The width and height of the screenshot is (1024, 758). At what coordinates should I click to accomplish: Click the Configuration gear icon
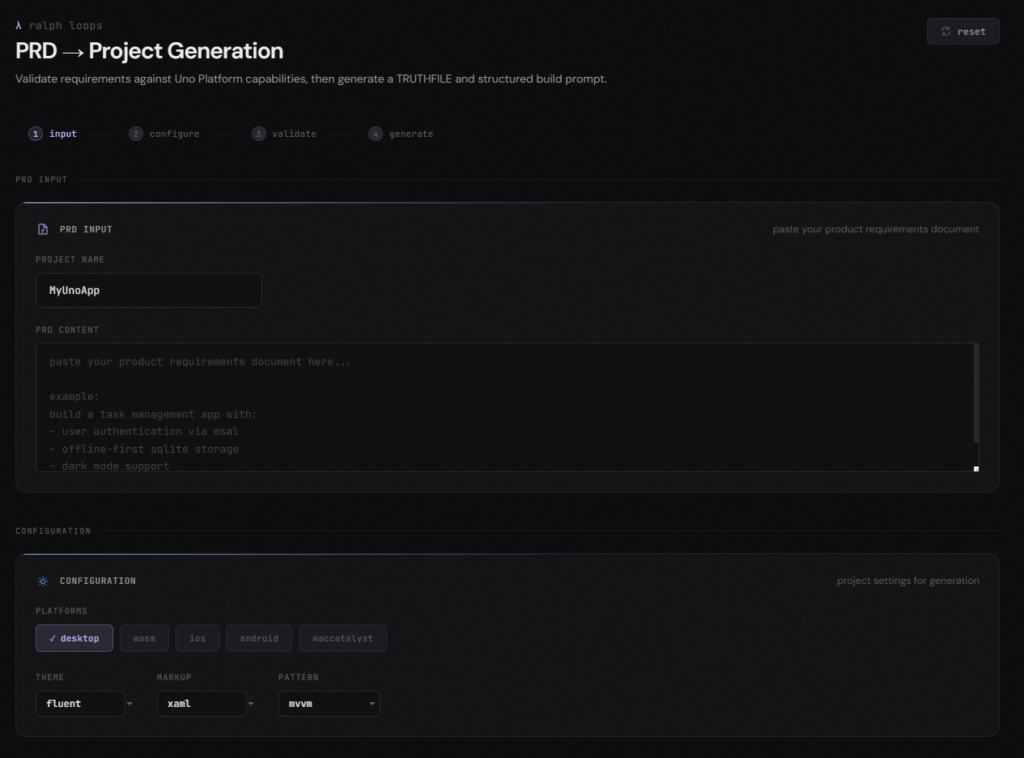43,581
